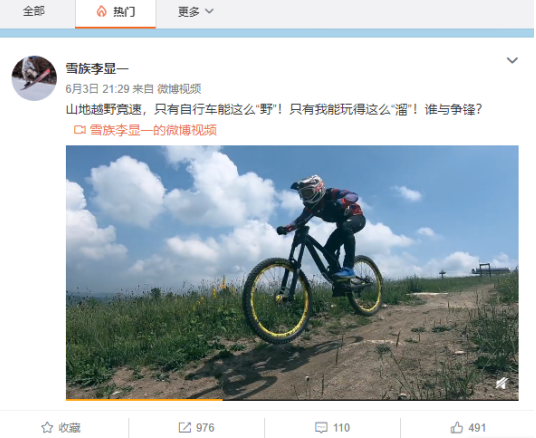
Task: Click the 微博视频 source link
Action: 179,89
